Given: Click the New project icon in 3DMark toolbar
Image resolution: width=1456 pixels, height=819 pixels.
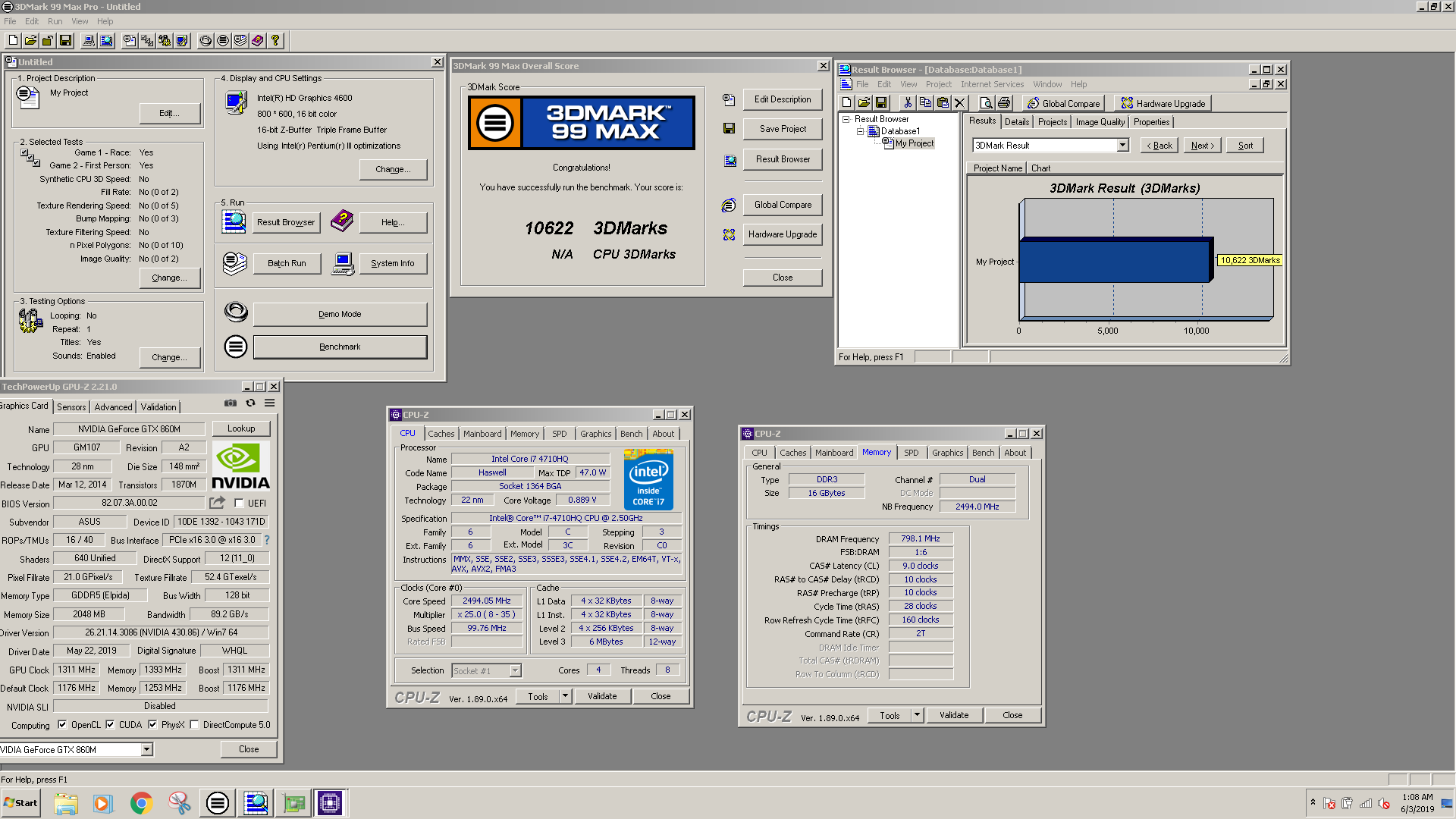Looking at the screenshot, I should point(14,40).
